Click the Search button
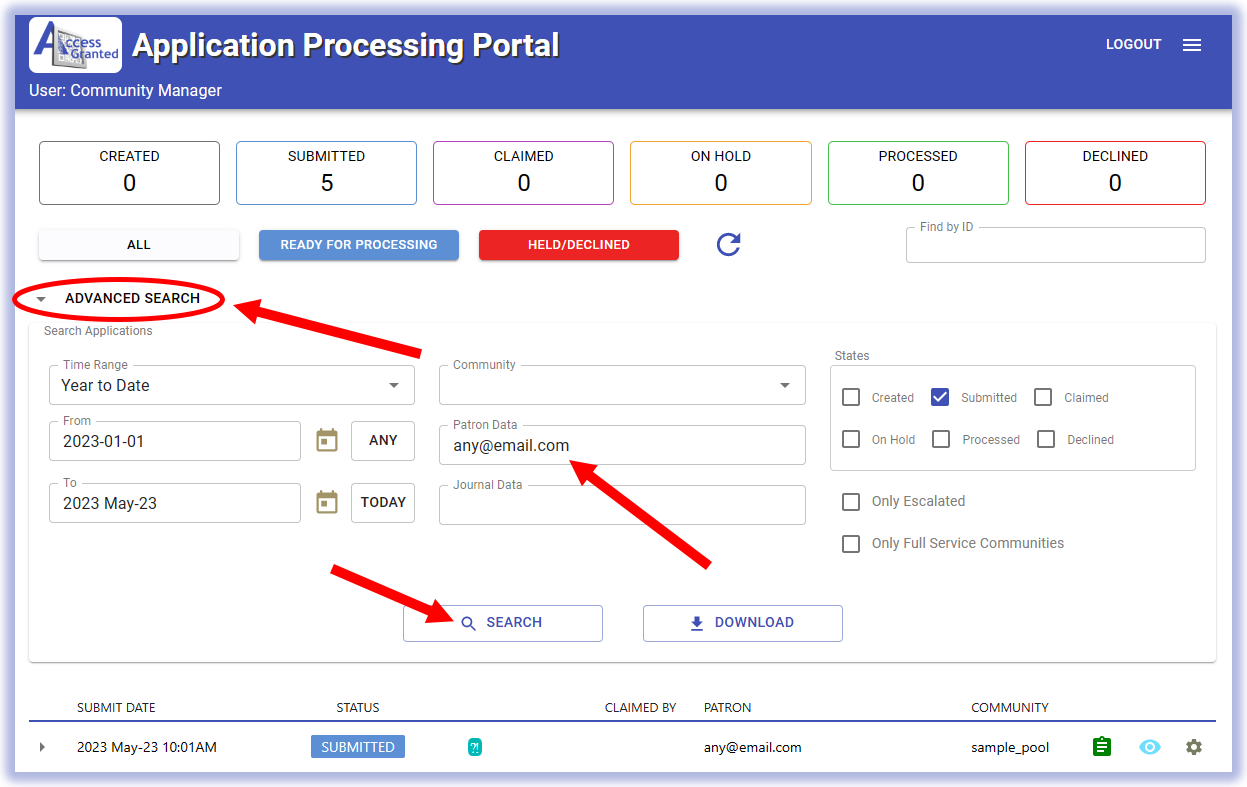Viewport: 1247px width, 787px height. point(503,622)
